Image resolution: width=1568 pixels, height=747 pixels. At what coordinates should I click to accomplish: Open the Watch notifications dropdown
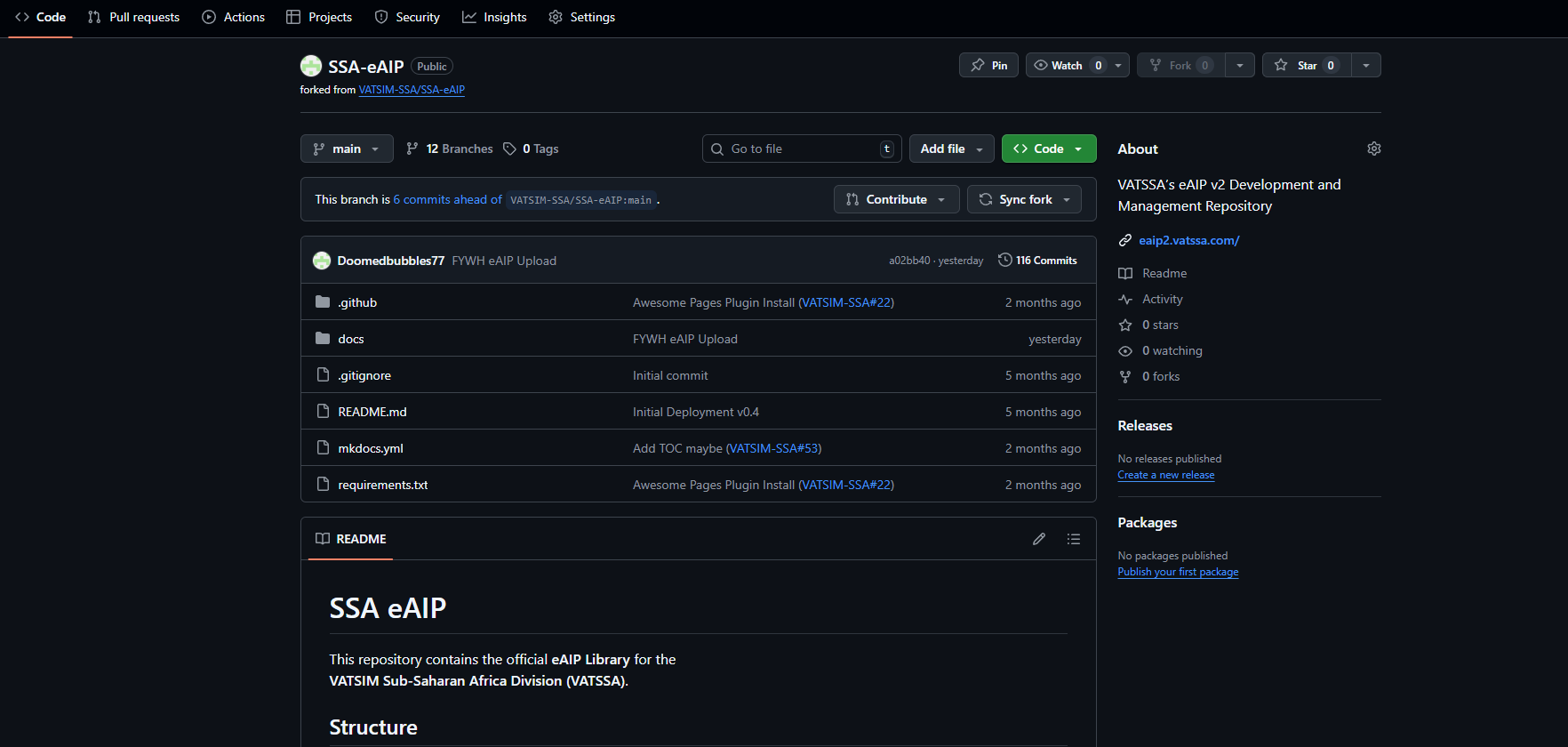point(1077,65)
